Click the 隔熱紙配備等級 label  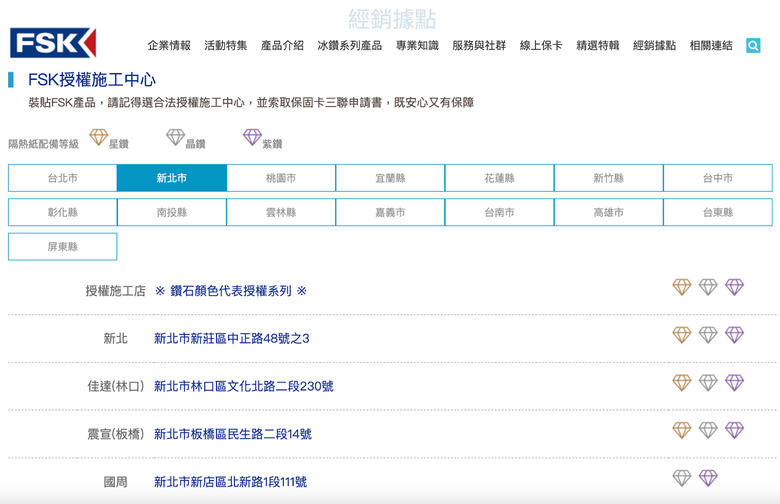coord(44,144)
